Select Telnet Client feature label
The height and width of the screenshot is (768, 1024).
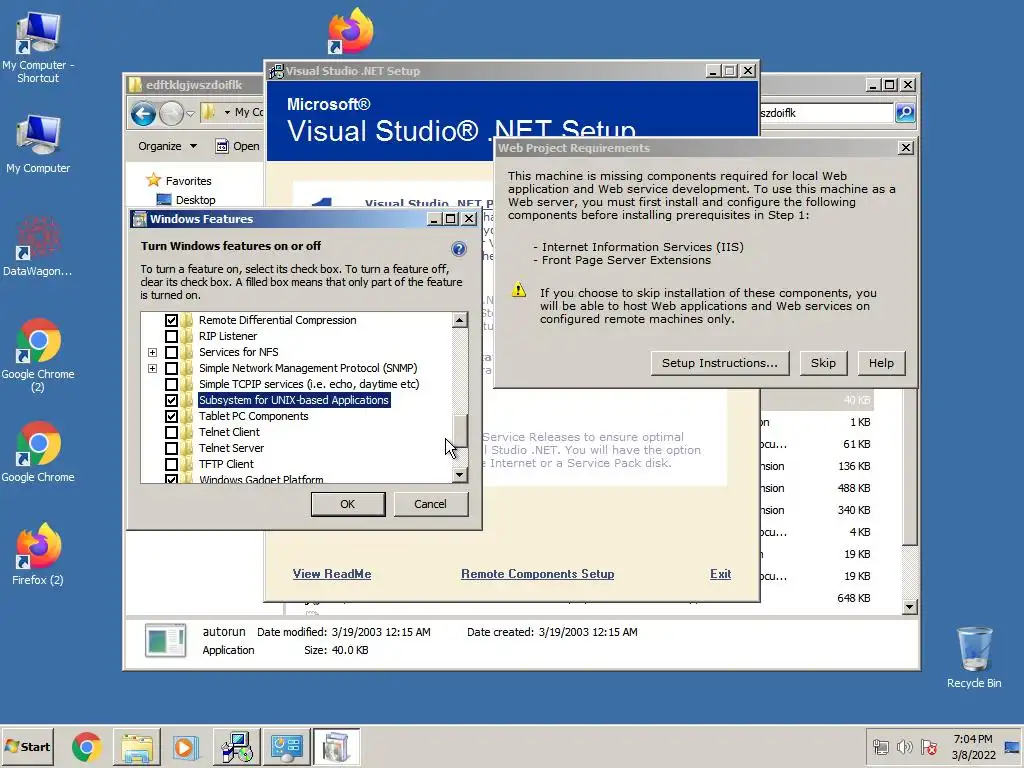point(229,432)
